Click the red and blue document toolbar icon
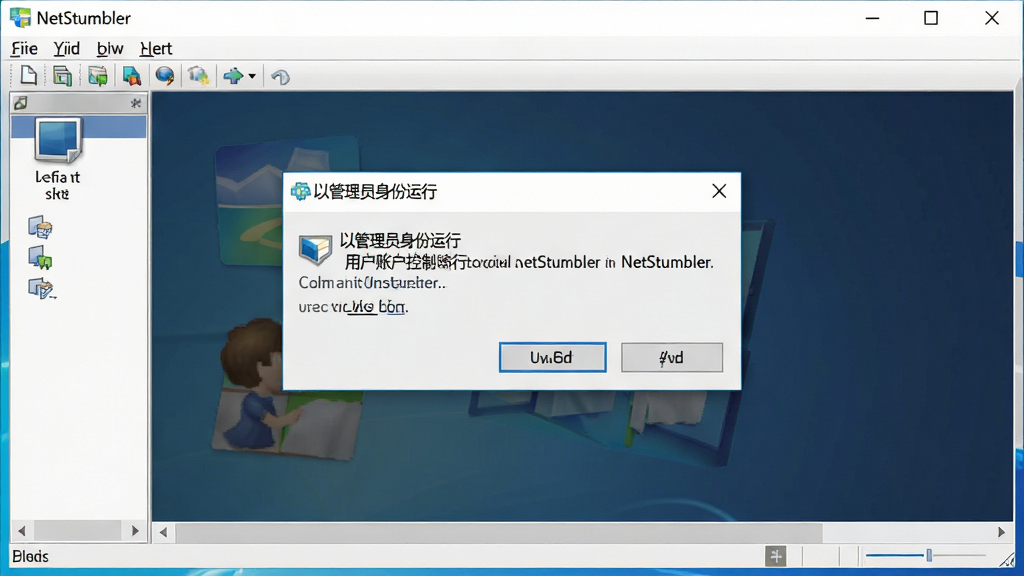 pos(131,76)
